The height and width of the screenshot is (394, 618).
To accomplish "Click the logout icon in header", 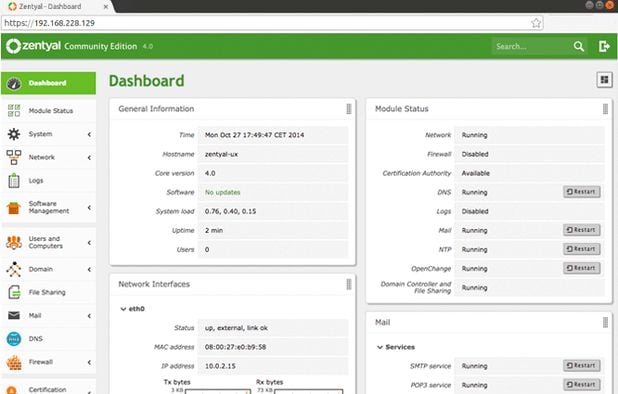I will pyautogui.click(x=604, y=46).
